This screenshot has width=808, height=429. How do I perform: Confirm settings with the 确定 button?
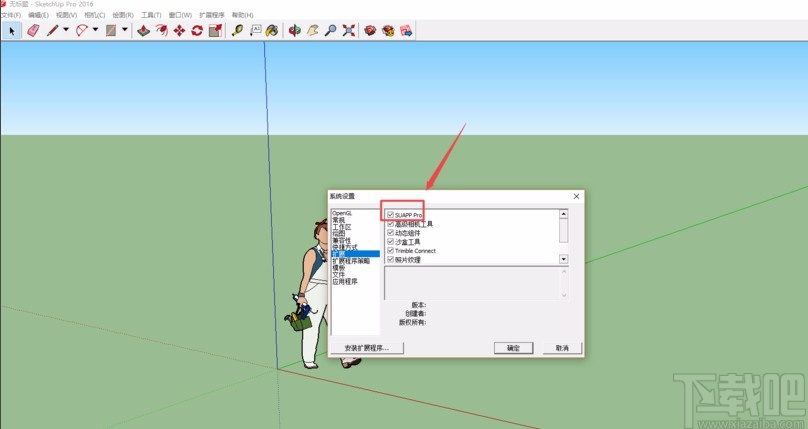[x=513, y=348]
